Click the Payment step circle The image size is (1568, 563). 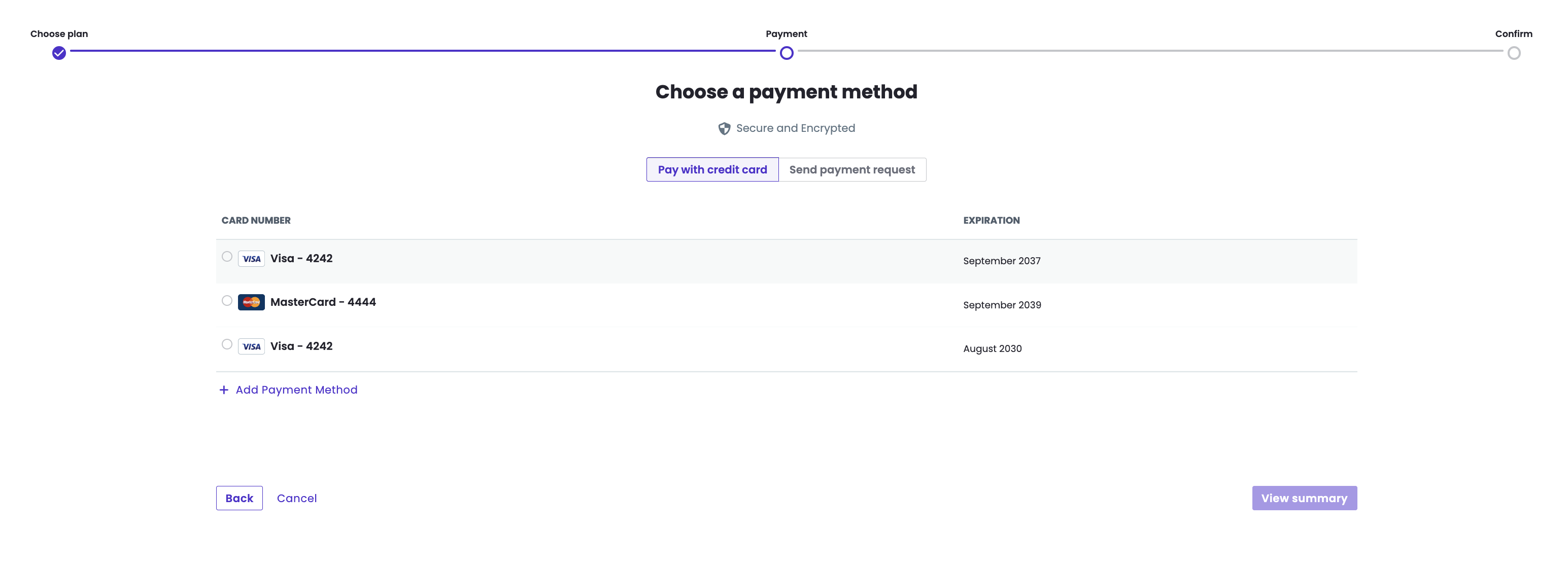click(786, 53)
